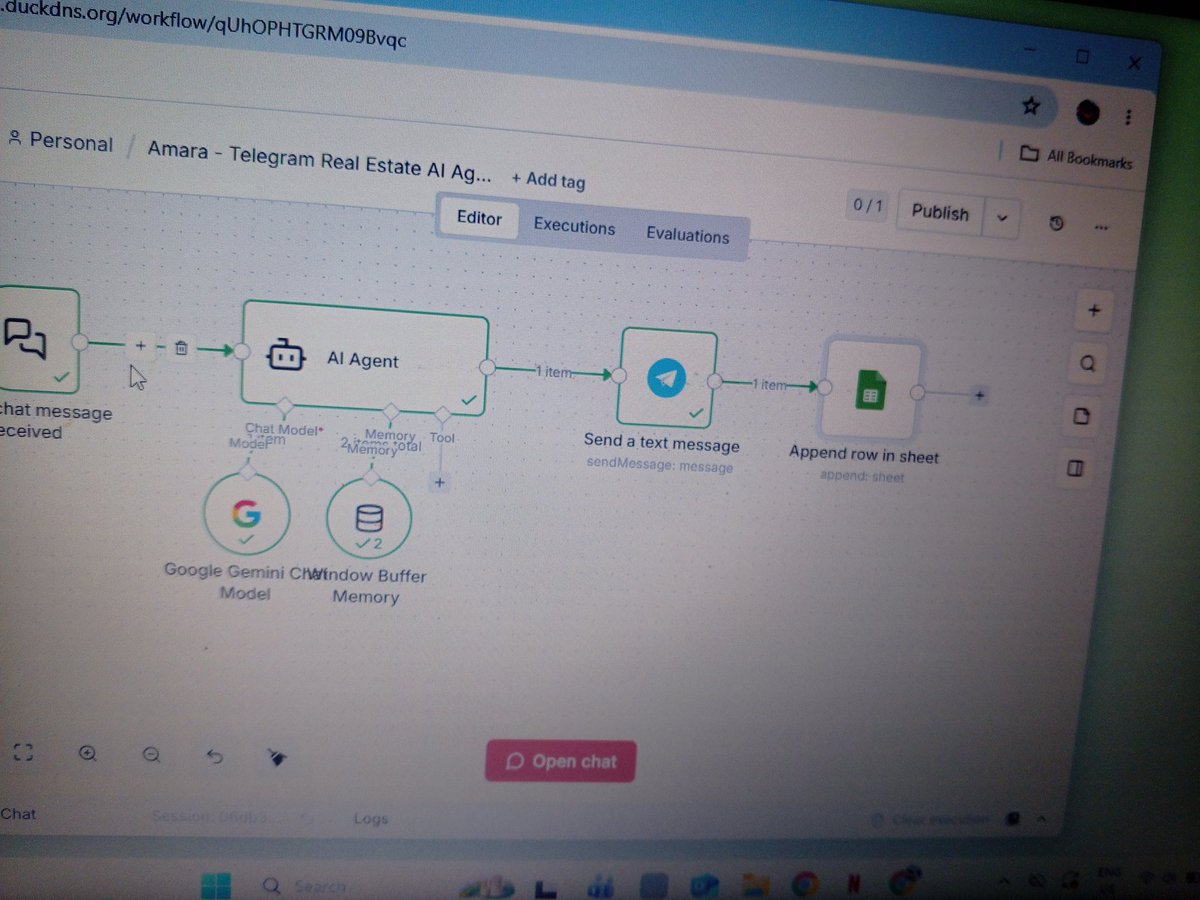
Task: Open the AI Agent node
Action: 365,360
